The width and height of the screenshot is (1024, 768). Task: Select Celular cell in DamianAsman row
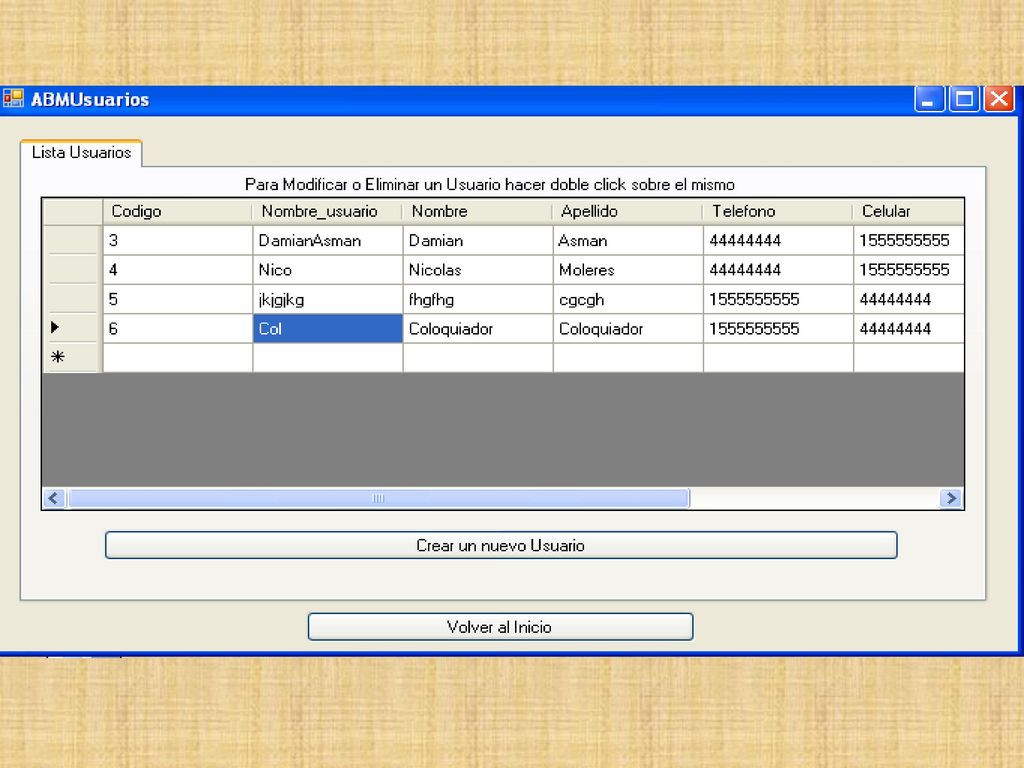[x=909, y=240]
